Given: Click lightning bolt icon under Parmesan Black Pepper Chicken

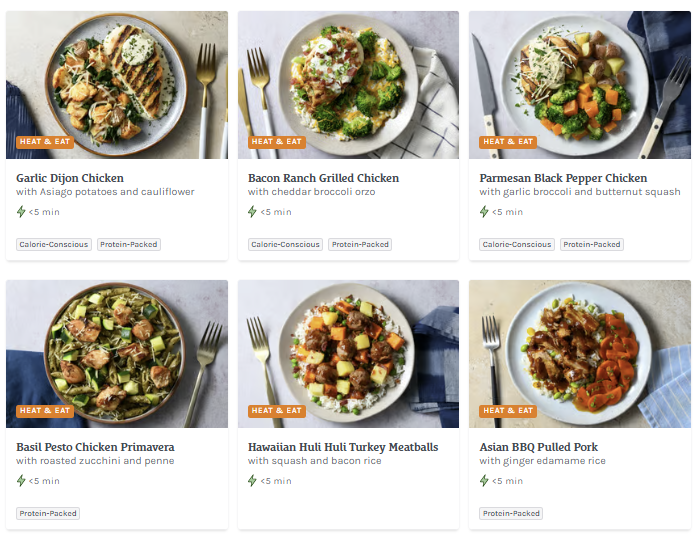Looking at the screenshot, I should pos(485,212).
